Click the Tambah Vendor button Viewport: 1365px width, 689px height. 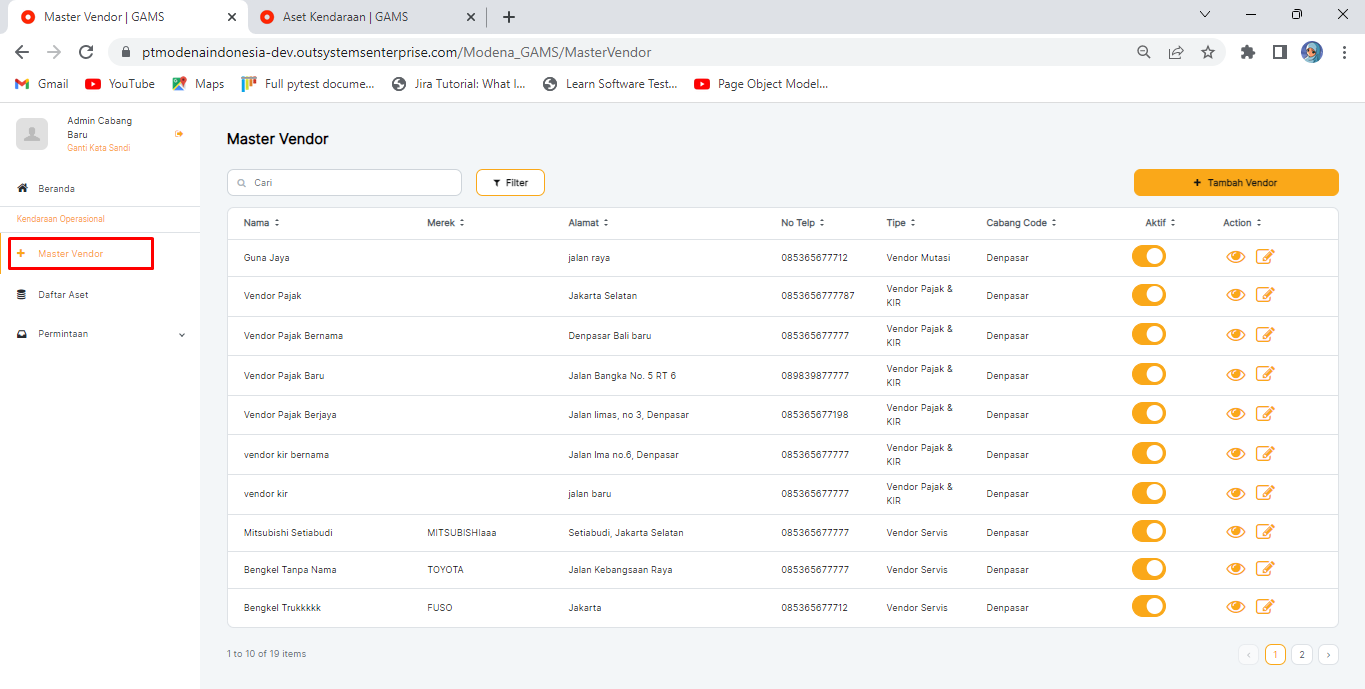(1235, 183)
